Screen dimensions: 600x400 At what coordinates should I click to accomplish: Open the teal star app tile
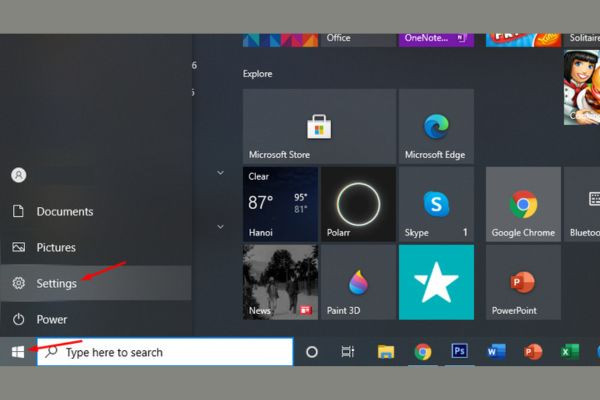[436, 282]
